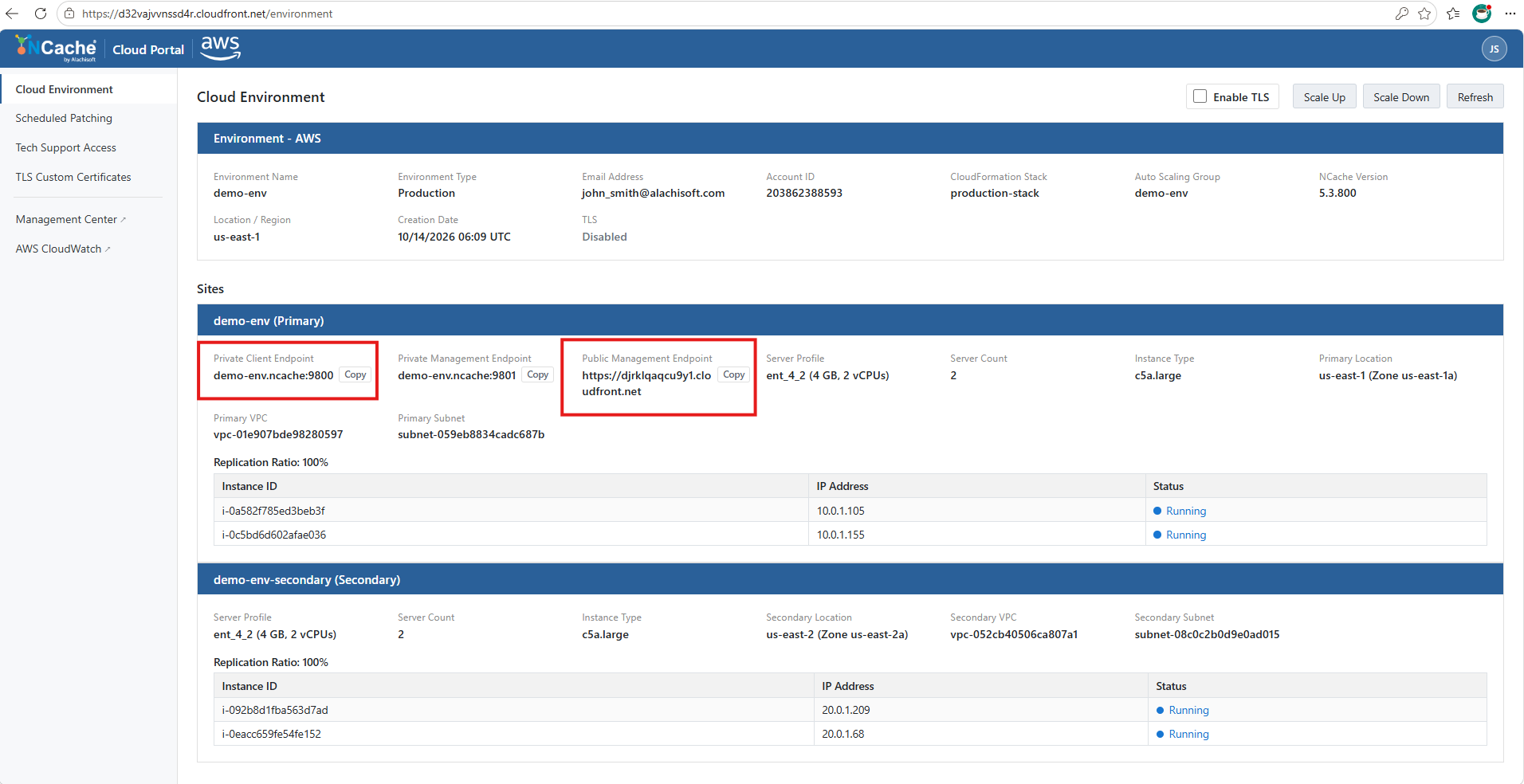1524x784 pixels.
Task: Copy the Private Management Endpoint
Action: point(538,374)
